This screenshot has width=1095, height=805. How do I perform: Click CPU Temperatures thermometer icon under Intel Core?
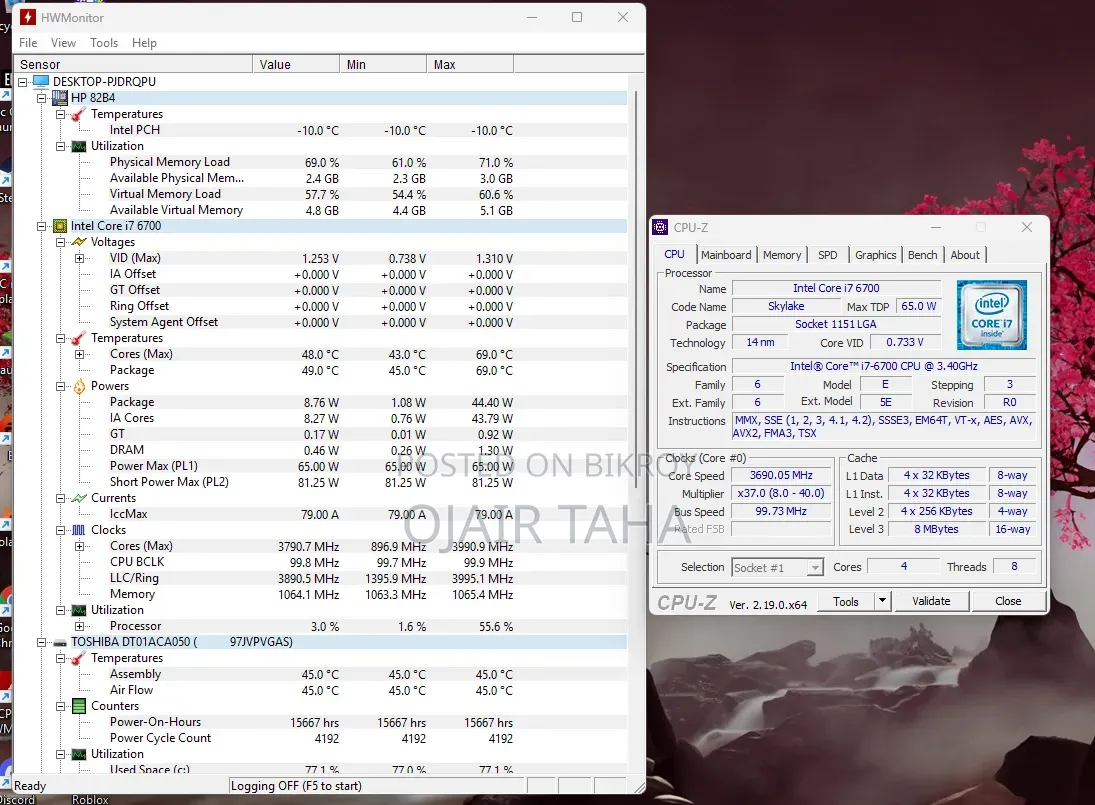coord(80,338)
